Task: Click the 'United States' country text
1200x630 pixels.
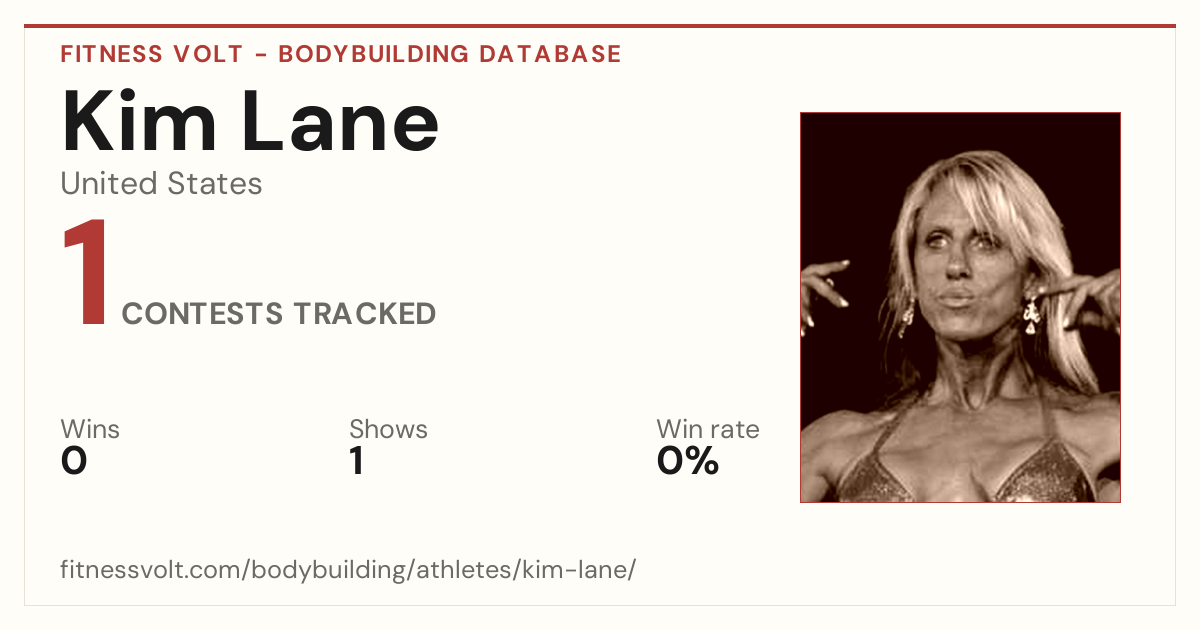Action: 161,184
